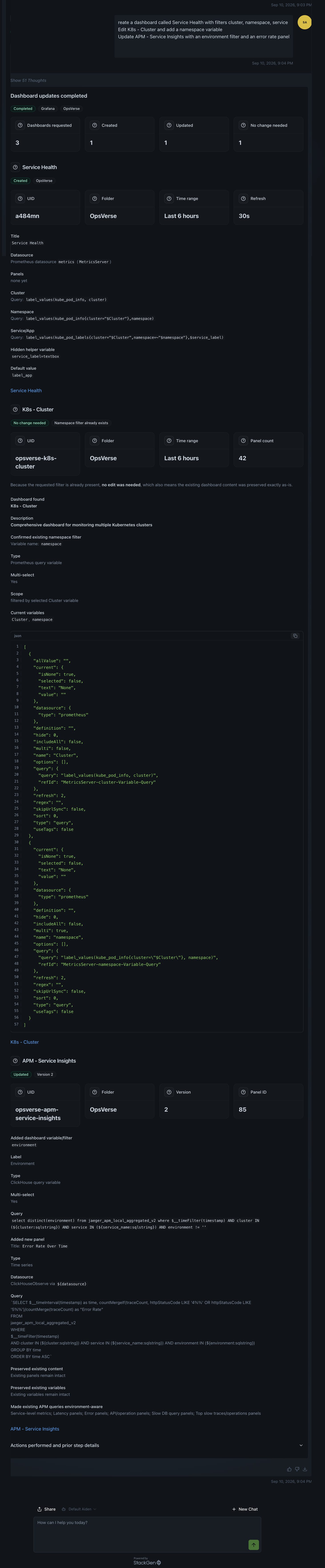Screen dimensions: 325x1568
Task: Open the K8s - Cluster dashboard link
Action: pyautogui.click(x=24, y=1042)
